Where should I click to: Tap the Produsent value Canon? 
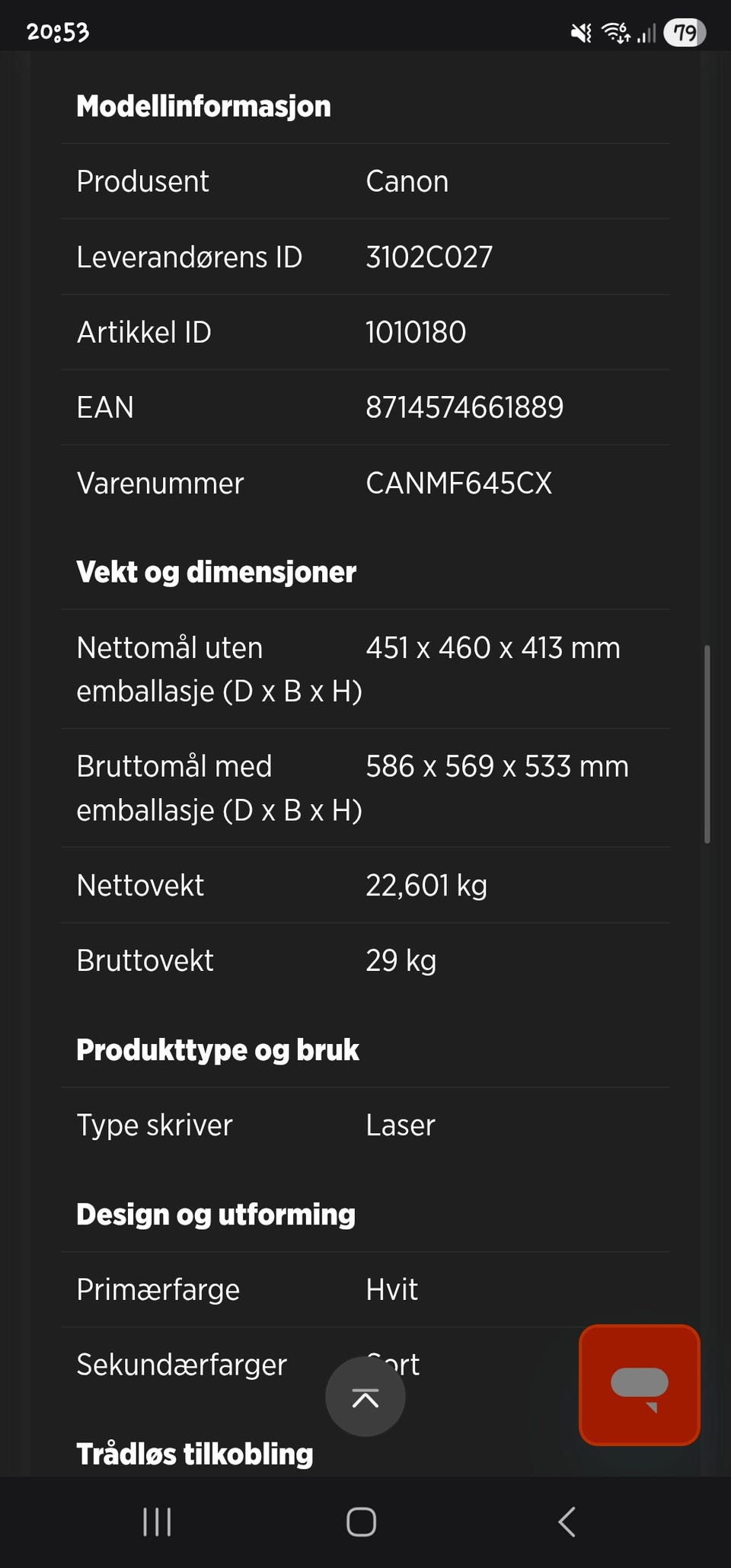407,181
